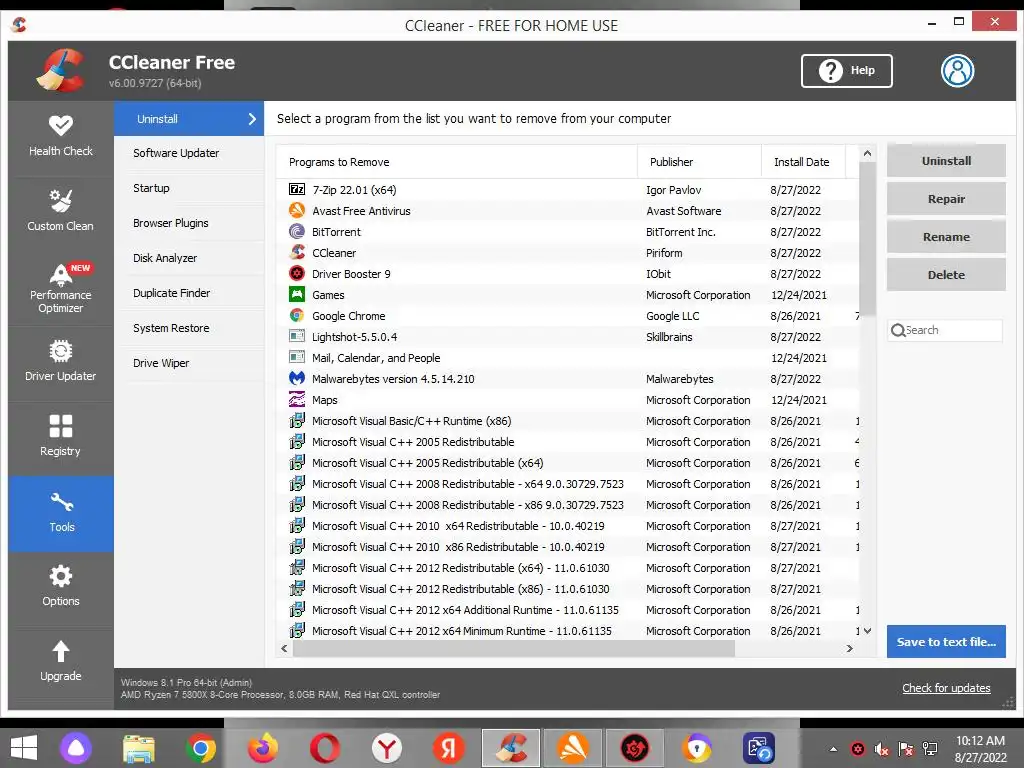The width and height of the screenshot is (1024, 768).
Task: Click the horizontal scrollbar thumb
Action: click(x=513, y=648)
